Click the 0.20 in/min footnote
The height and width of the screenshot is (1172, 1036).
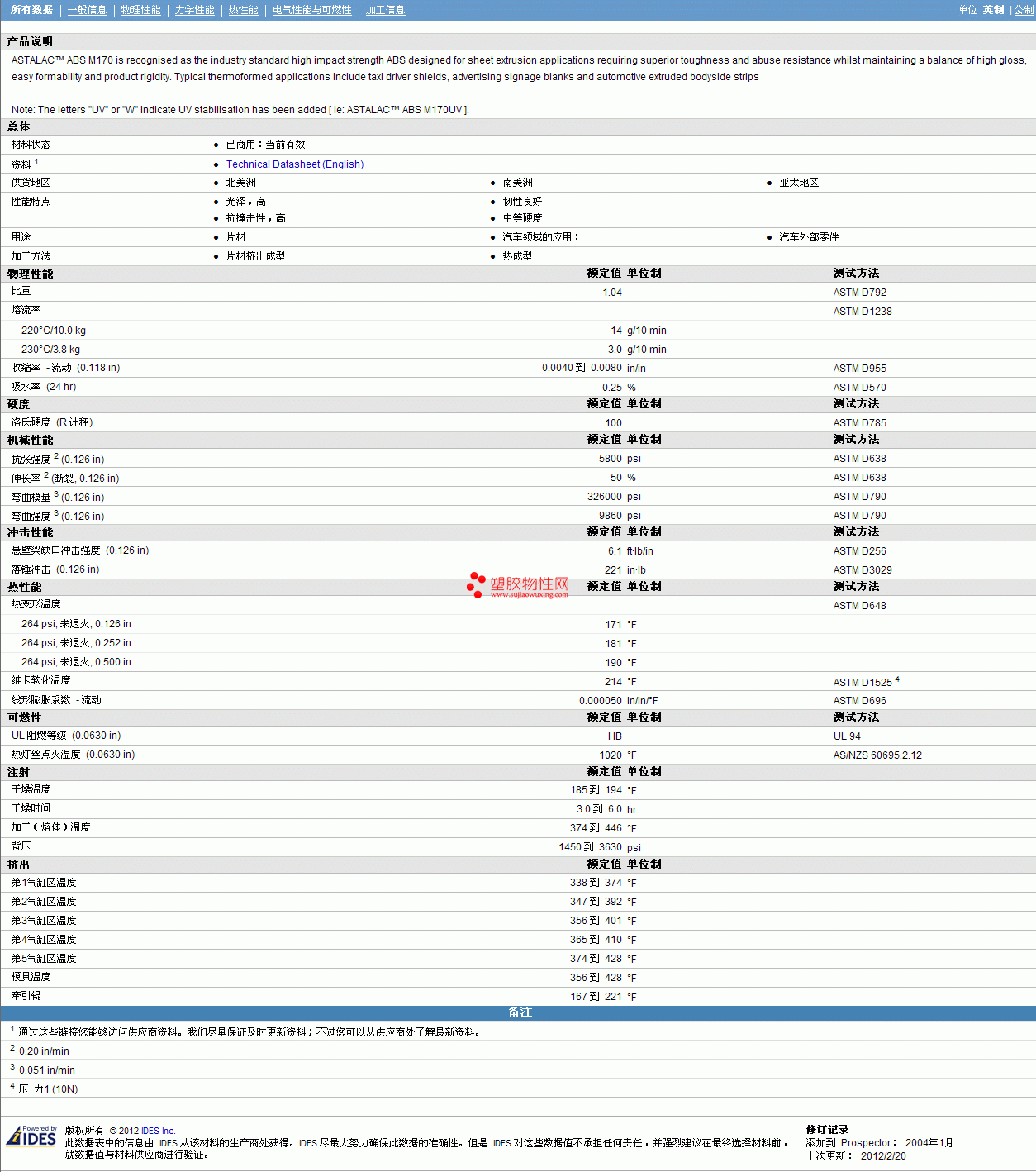pyautogui.click(x=44, y=1051)
